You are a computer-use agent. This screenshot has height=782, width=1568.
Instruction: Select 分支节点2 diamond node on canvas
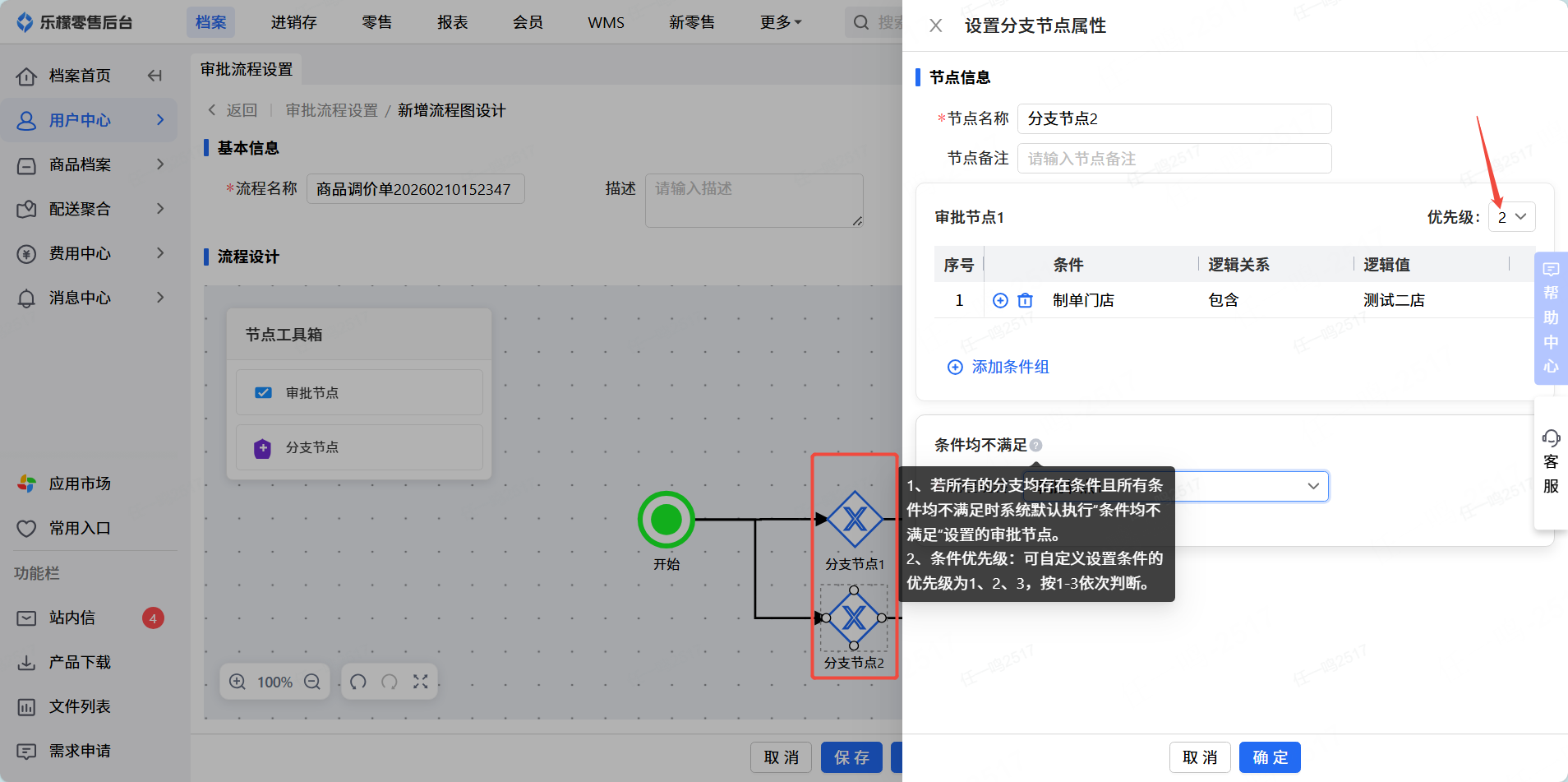[x=854, y=618]
